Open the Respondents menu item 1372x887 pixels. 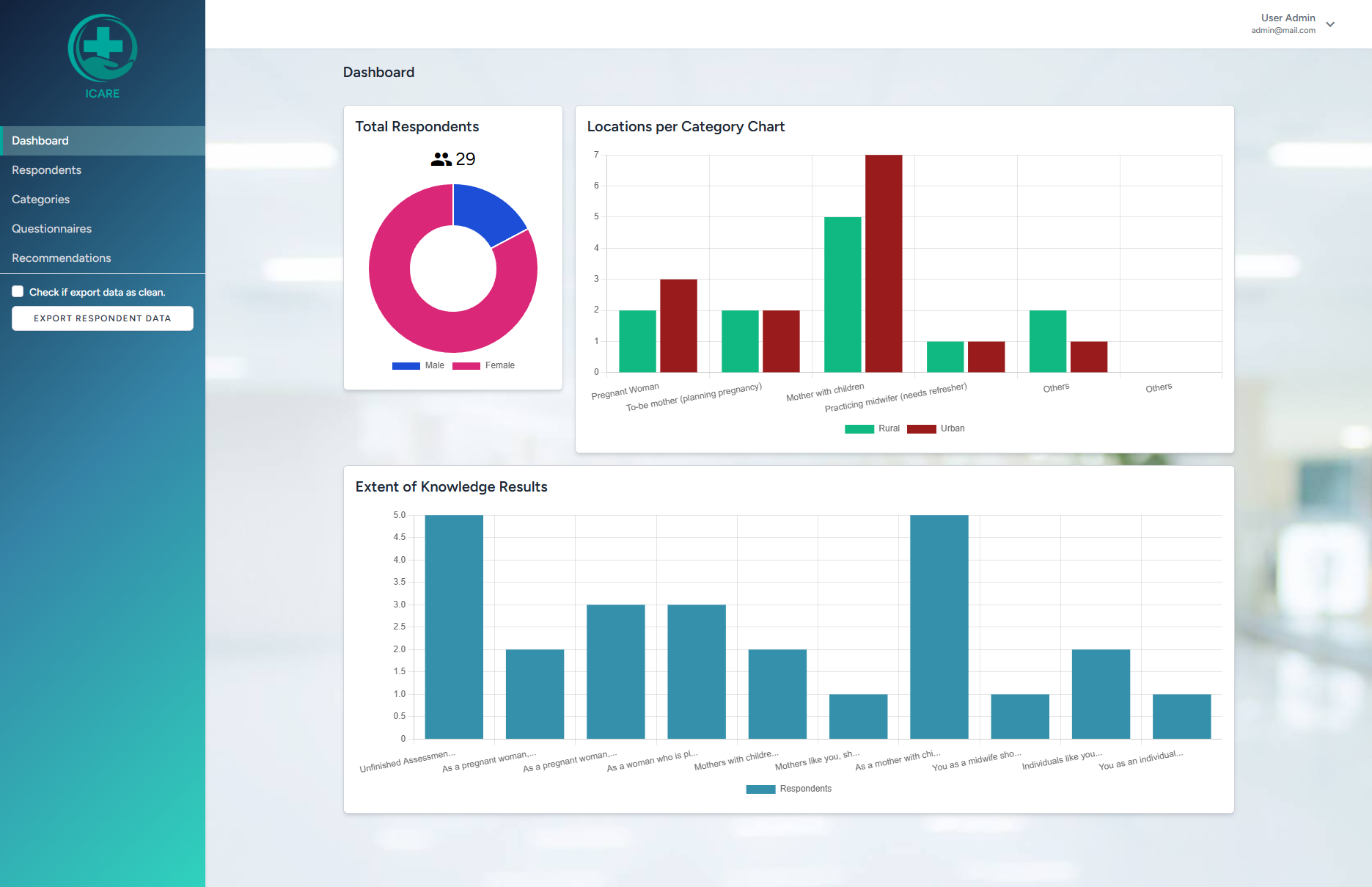tap(46, 170)
